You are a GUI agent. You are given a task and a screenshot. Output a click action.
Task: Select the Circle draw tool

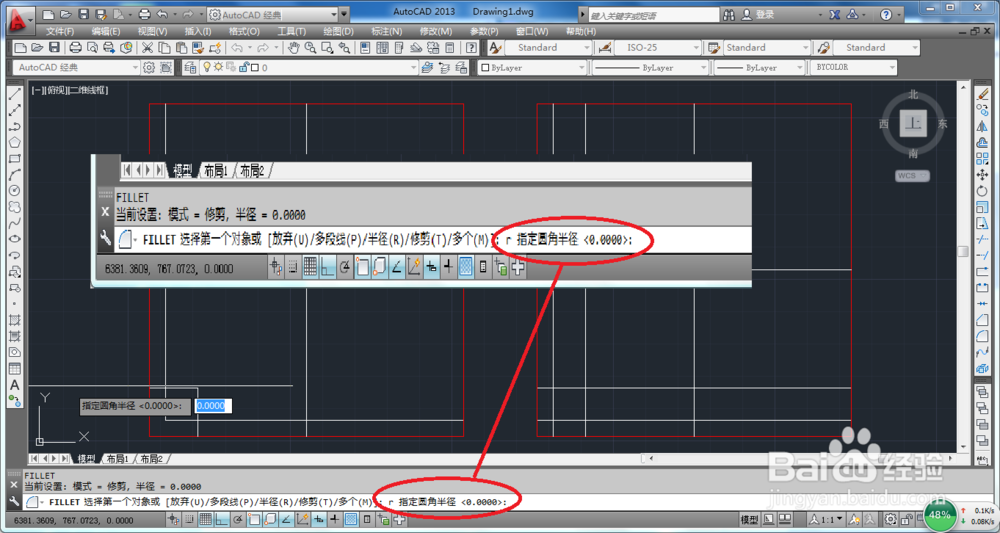tap(15, 191)
